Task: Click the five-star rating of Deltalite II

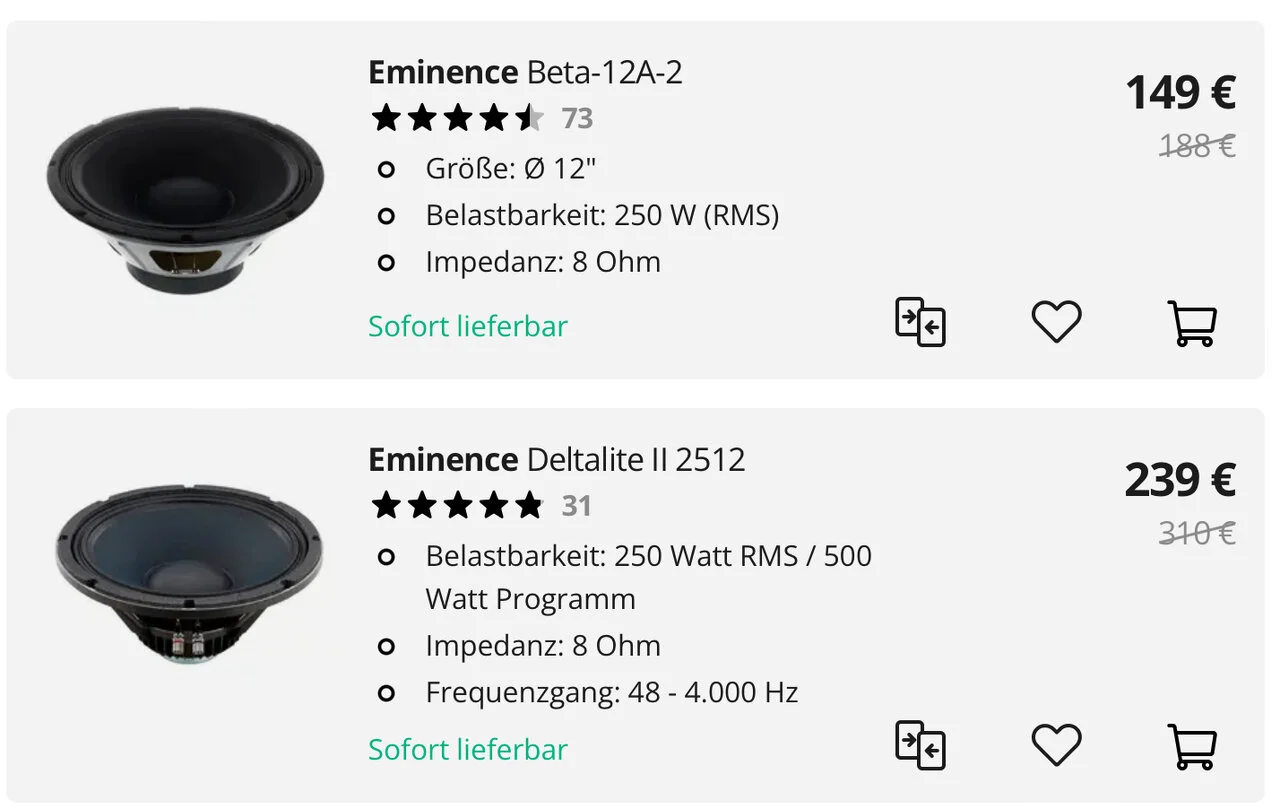Action: click(457, 506)
